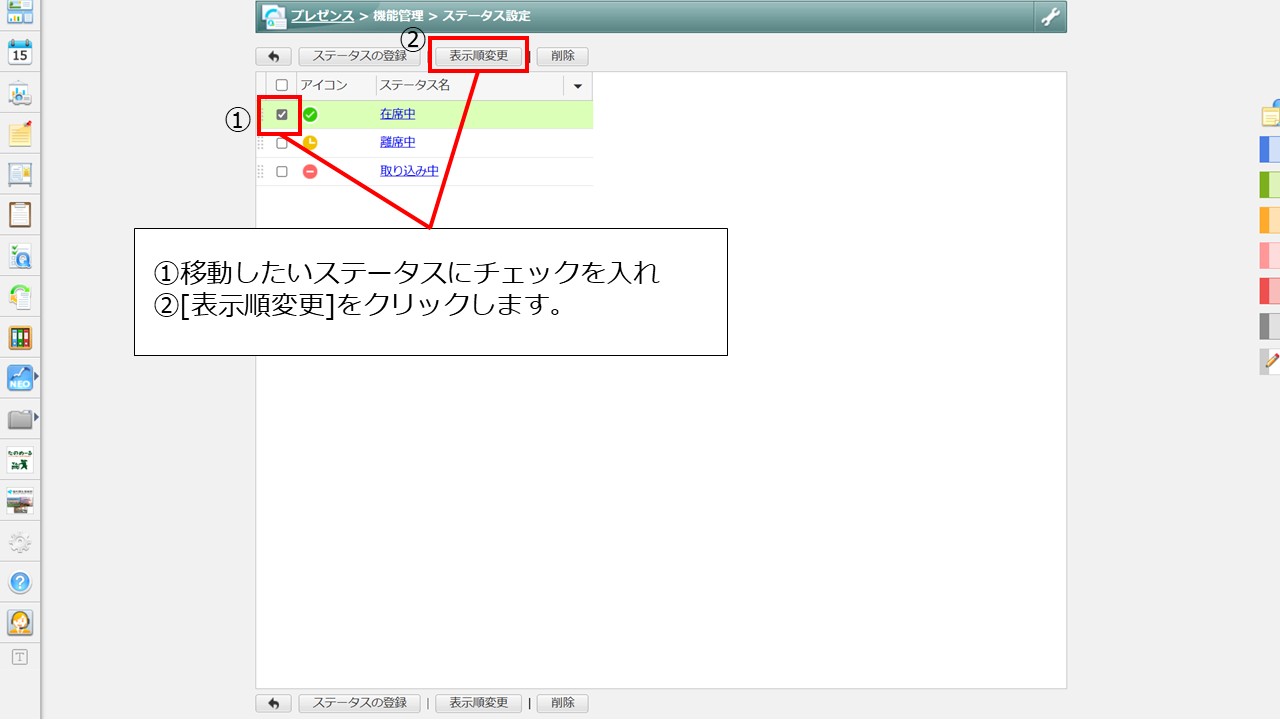This screenshot has height=720, width=1280.
Task: Open the dropdown arrow in the table header
Action: coord(576,85)
